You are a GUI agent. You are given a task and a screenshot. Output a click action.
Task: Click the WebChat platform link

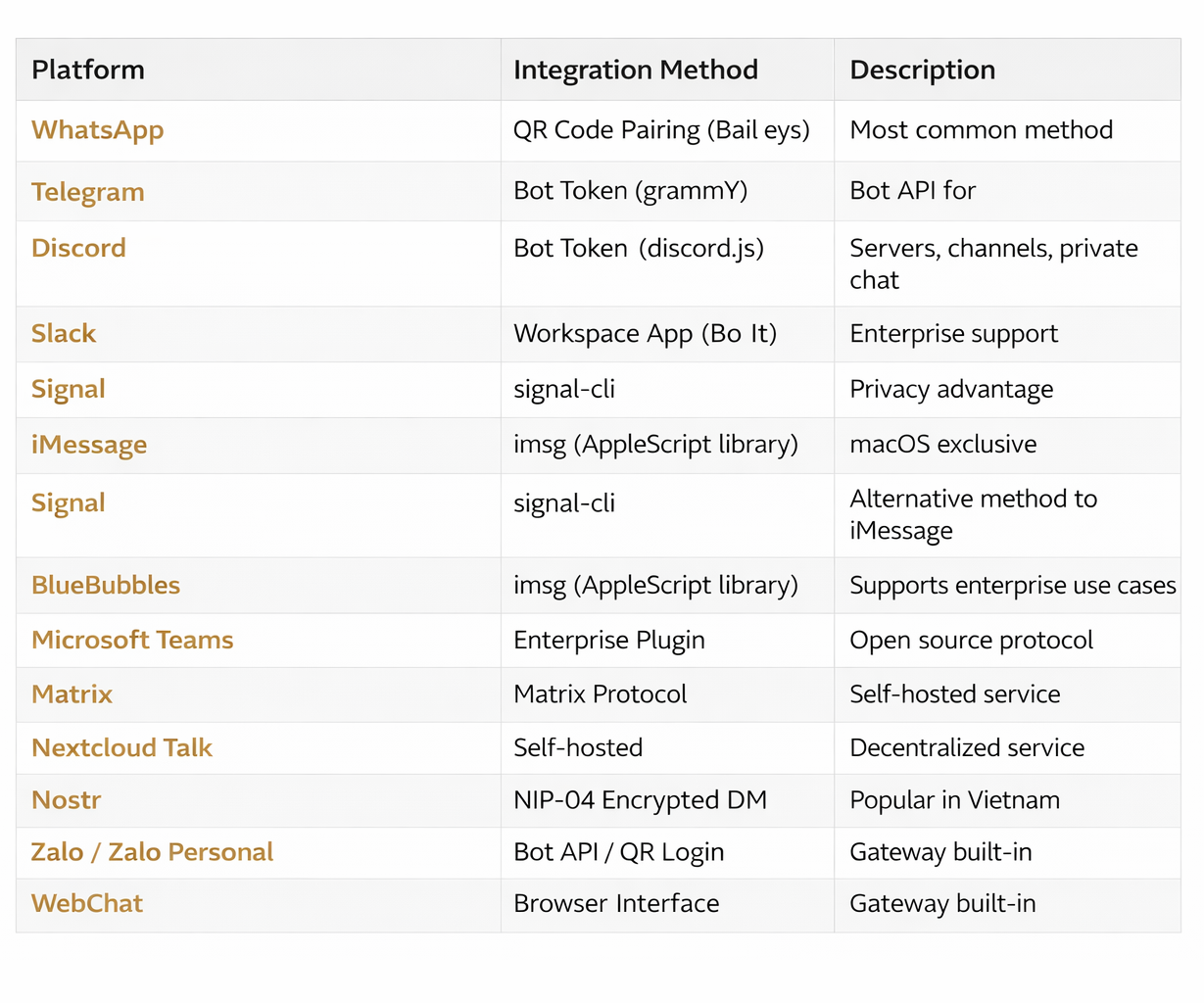(x=87, y=904)
